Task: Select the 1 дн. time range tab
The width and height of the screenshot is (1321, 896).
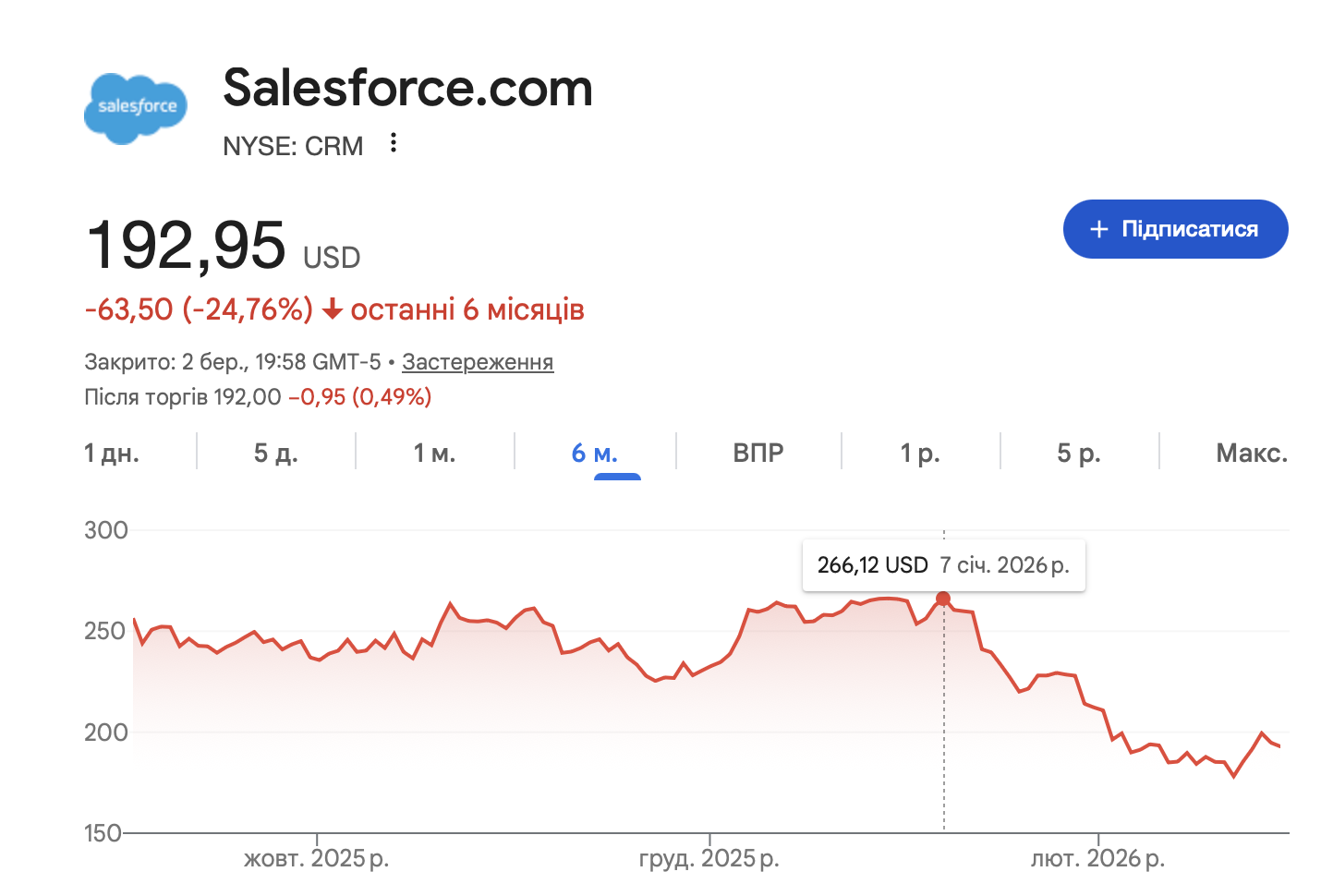Action: (x=112, y=453)
